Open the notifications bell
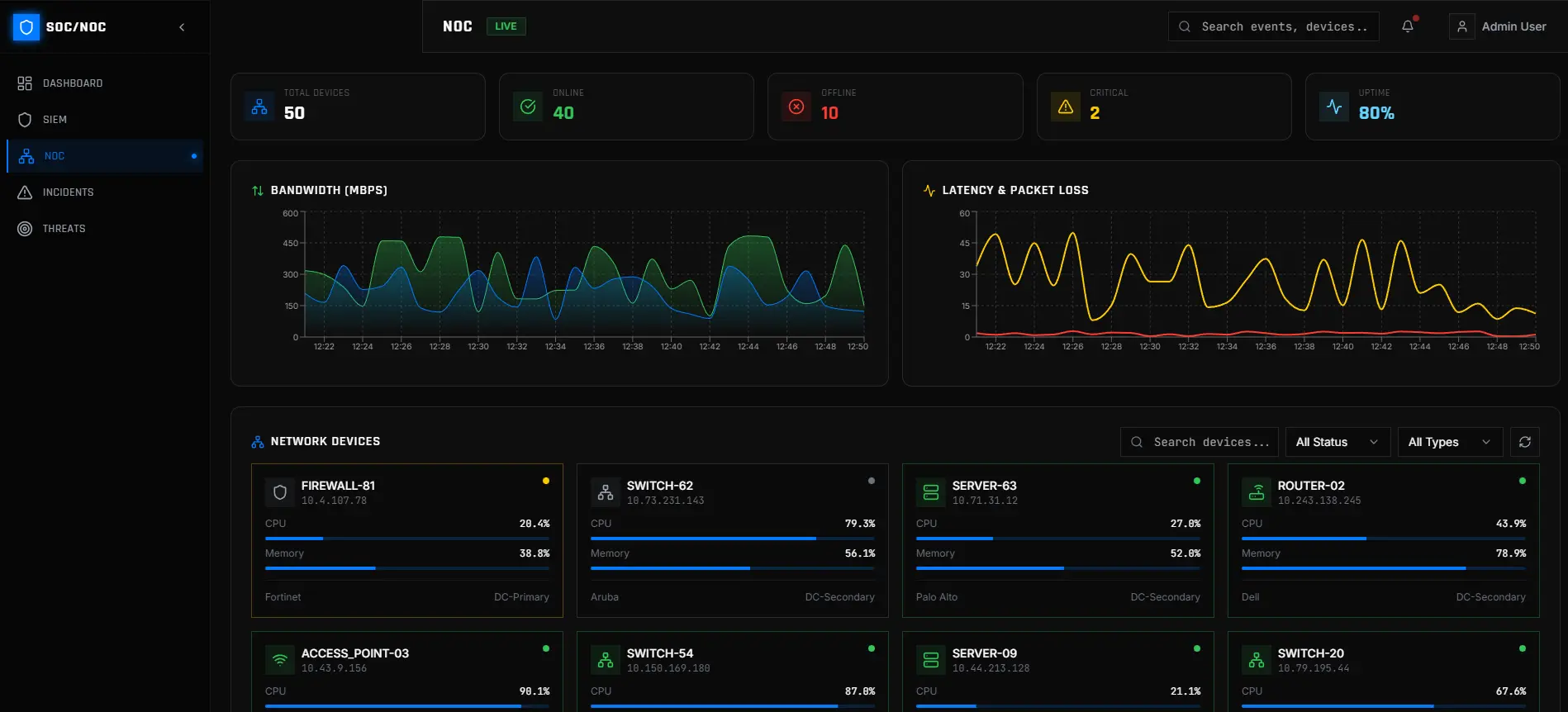This screenshot has height=712, width=1568. click(1408, 26)
